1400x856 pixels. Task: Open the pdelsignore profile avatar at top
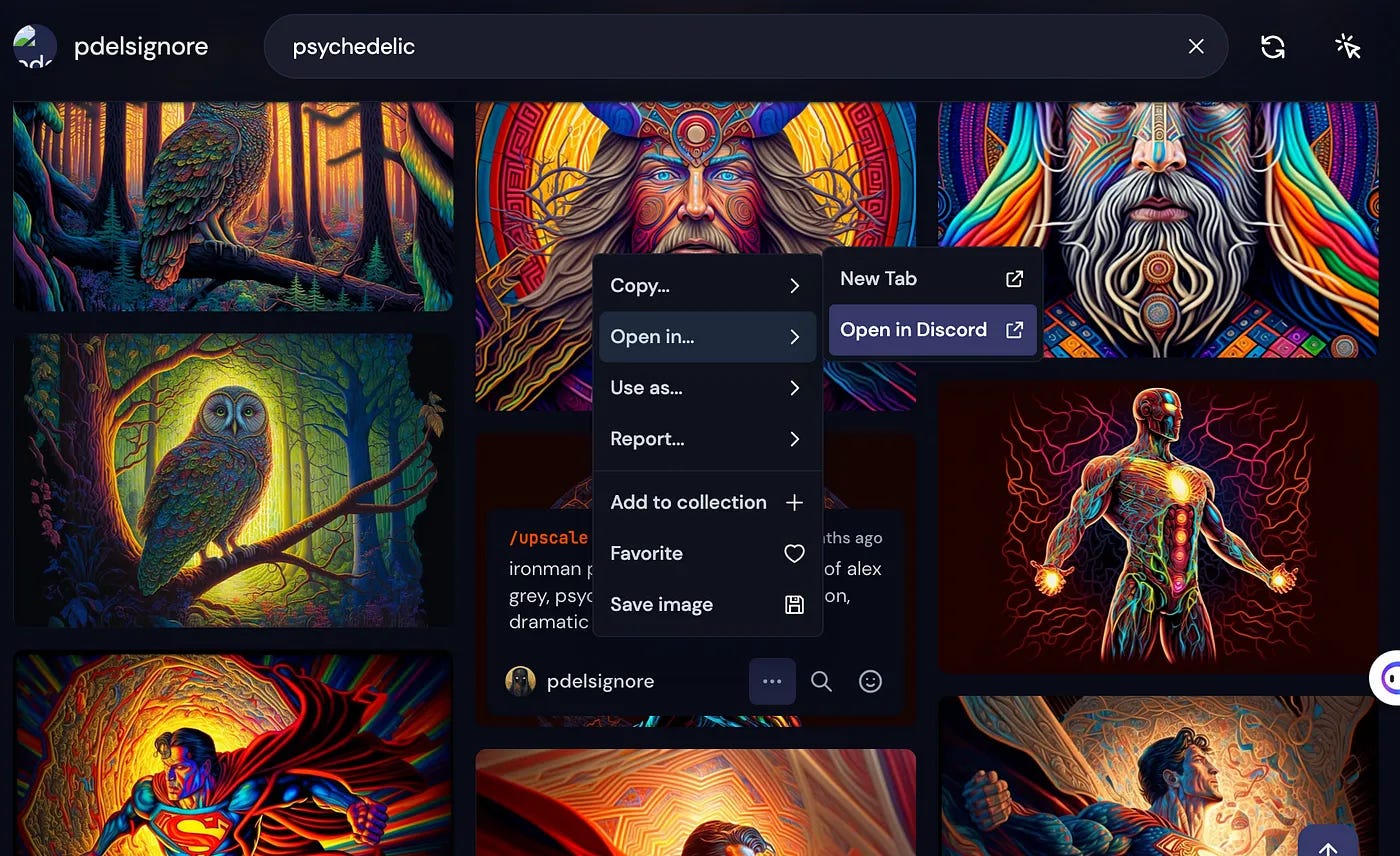(34, 46)
